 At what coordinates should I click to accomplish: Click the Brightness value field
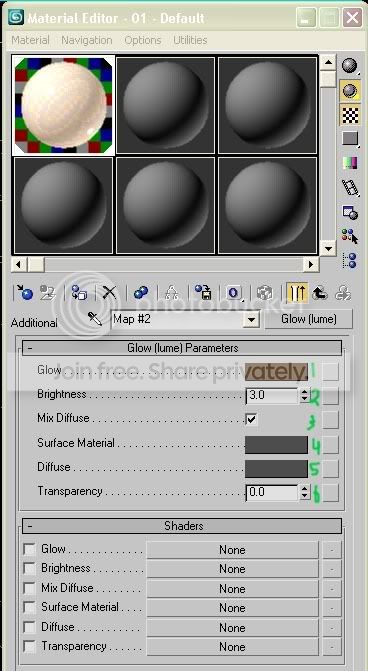pos(272,395)
